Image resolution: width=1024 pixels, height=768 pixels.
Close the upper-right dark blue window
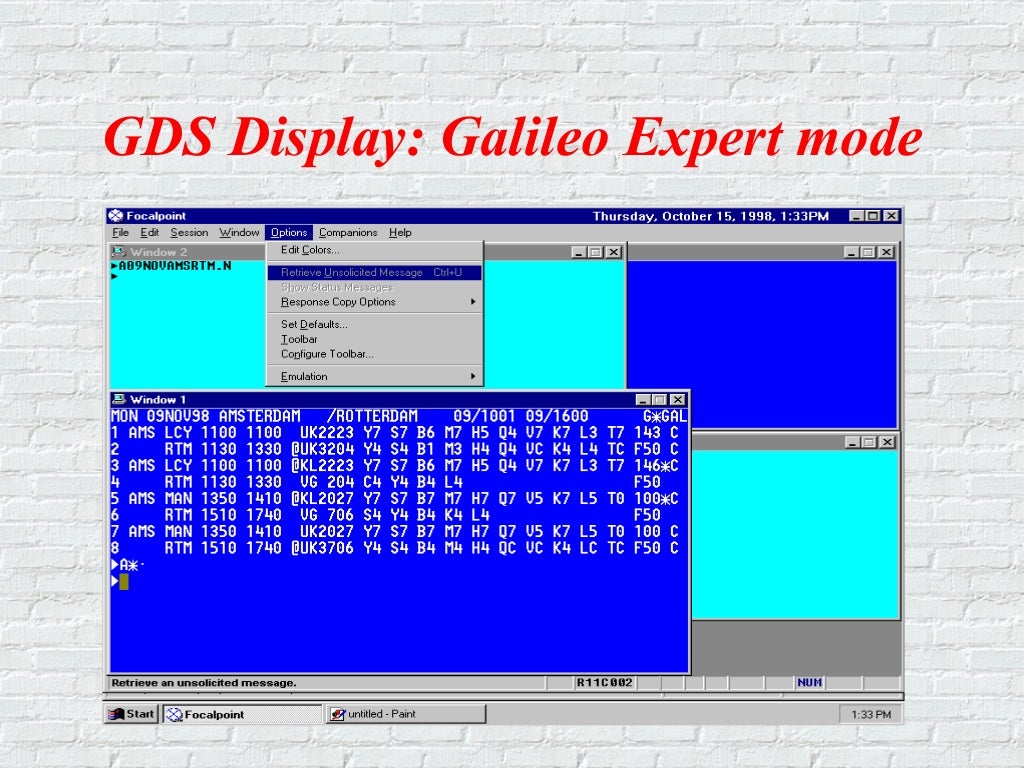pos(886,252)
